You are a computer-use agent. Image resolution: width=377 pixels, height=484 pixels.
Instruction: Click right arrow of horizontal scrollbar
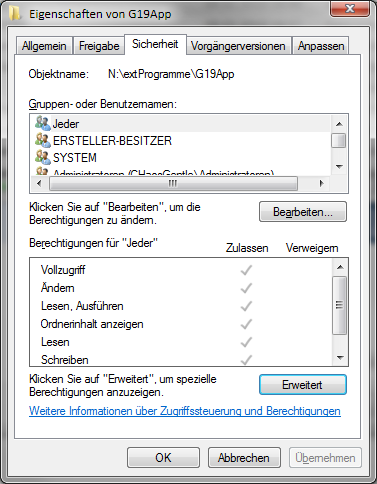[x=321, y=183]
